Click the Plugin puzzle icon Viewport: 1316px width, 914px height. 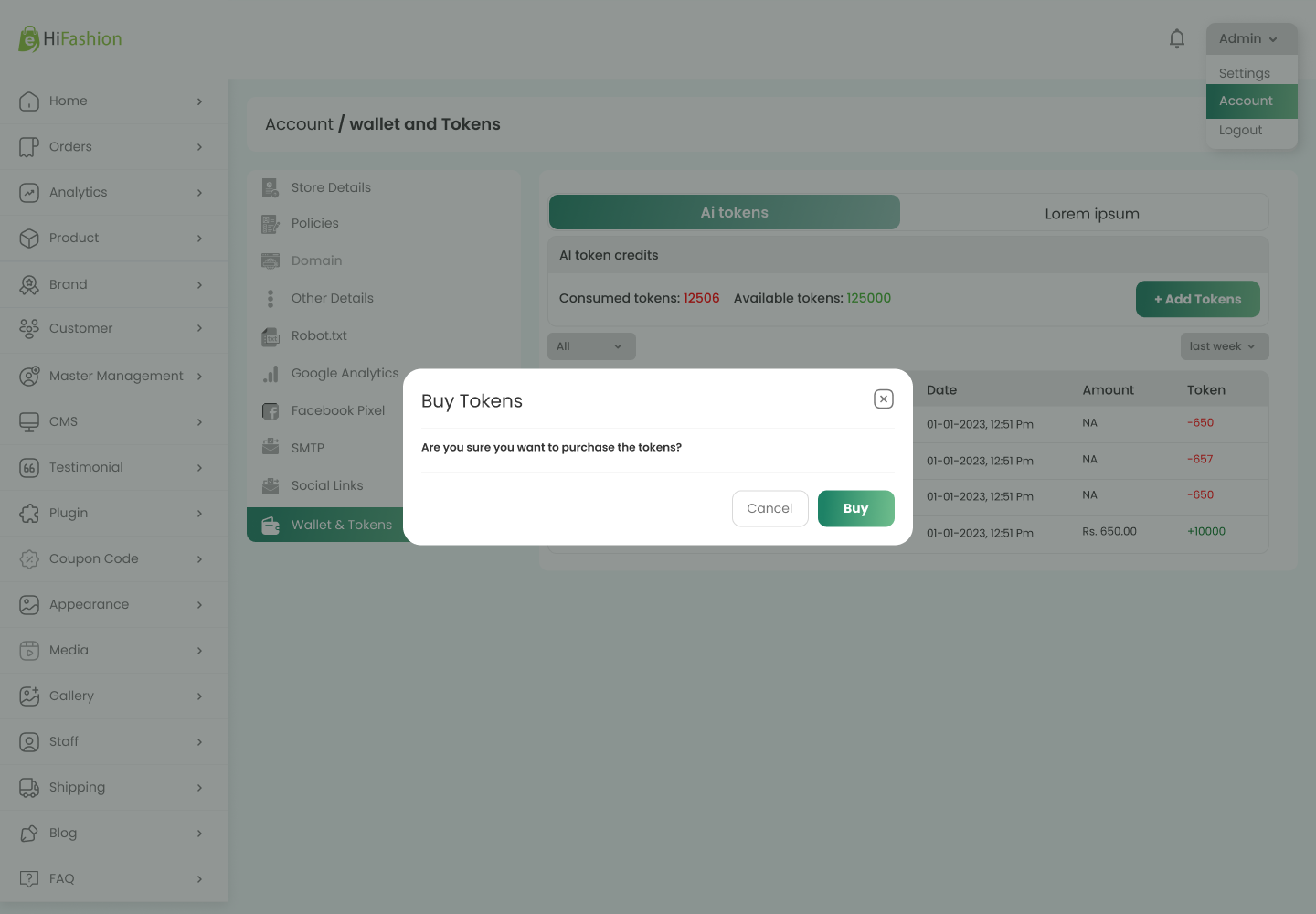(x=29, y=513)
